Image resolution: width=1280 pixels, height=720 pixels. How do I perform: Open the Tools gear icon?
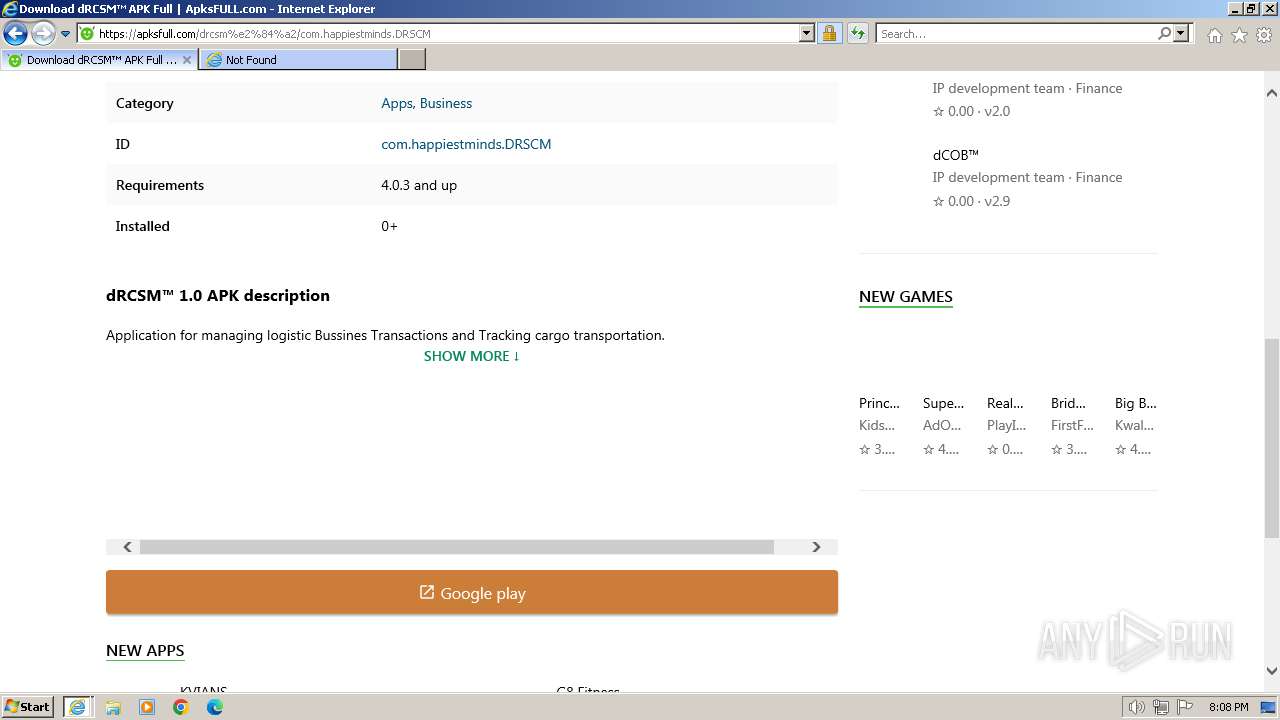point(1264,35)
